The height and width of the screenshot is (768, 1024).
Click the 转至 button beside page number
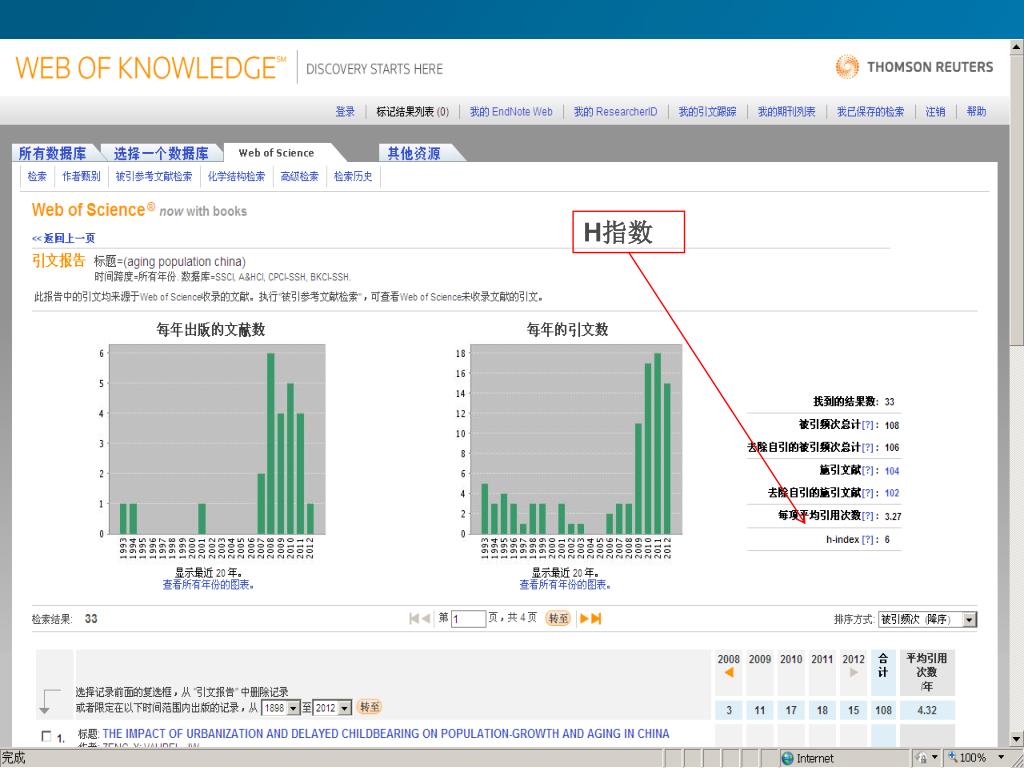(557, 619)
